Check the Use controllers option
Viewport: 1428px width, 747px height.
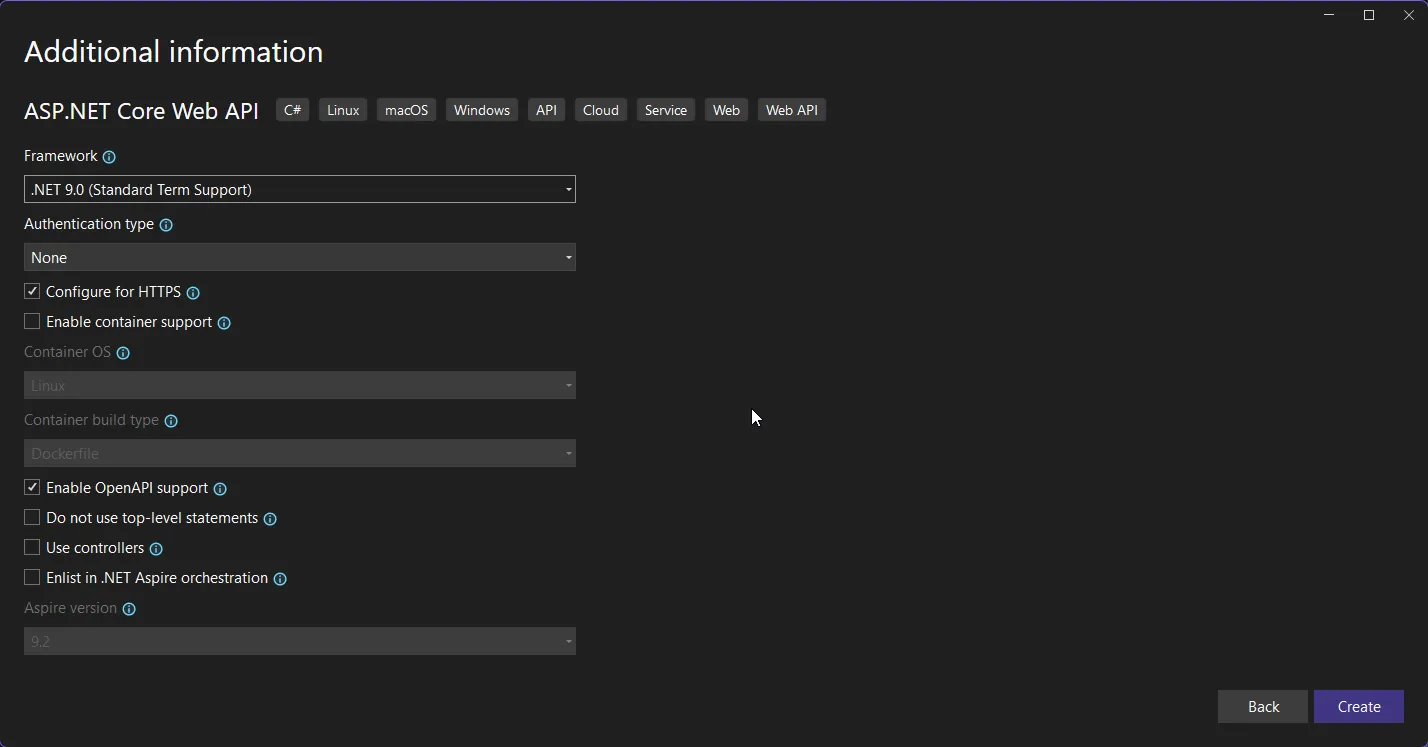(31, 547)
